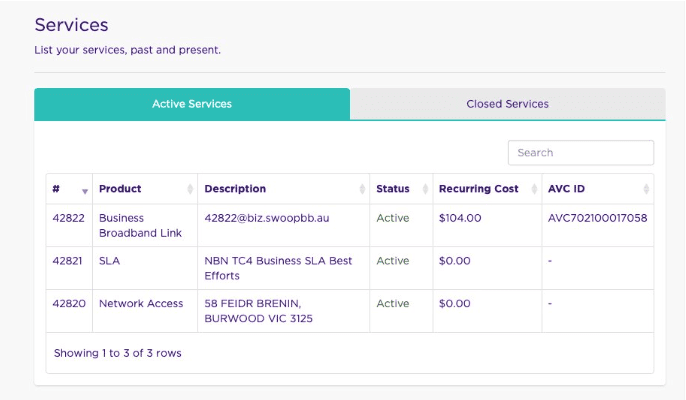Open the Network Access product

(x=139, y=304)
